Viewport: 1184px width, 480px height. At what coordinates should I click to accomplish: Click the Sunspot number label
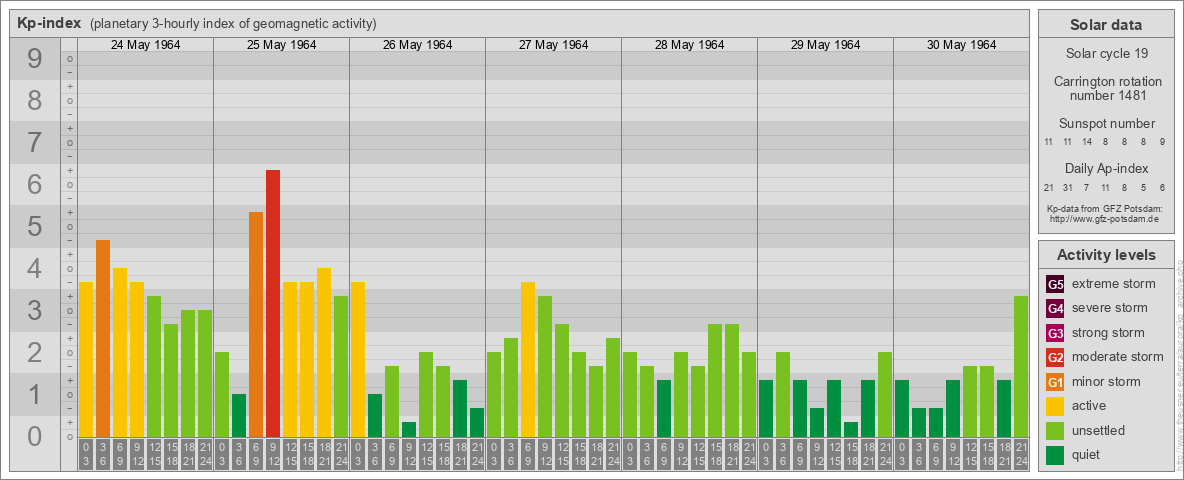click(1106, 124)
